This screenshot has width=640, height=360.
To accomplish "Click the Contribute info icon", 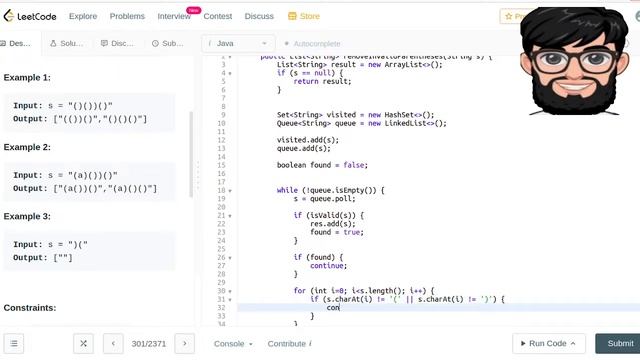I will [x=310, y=344].
